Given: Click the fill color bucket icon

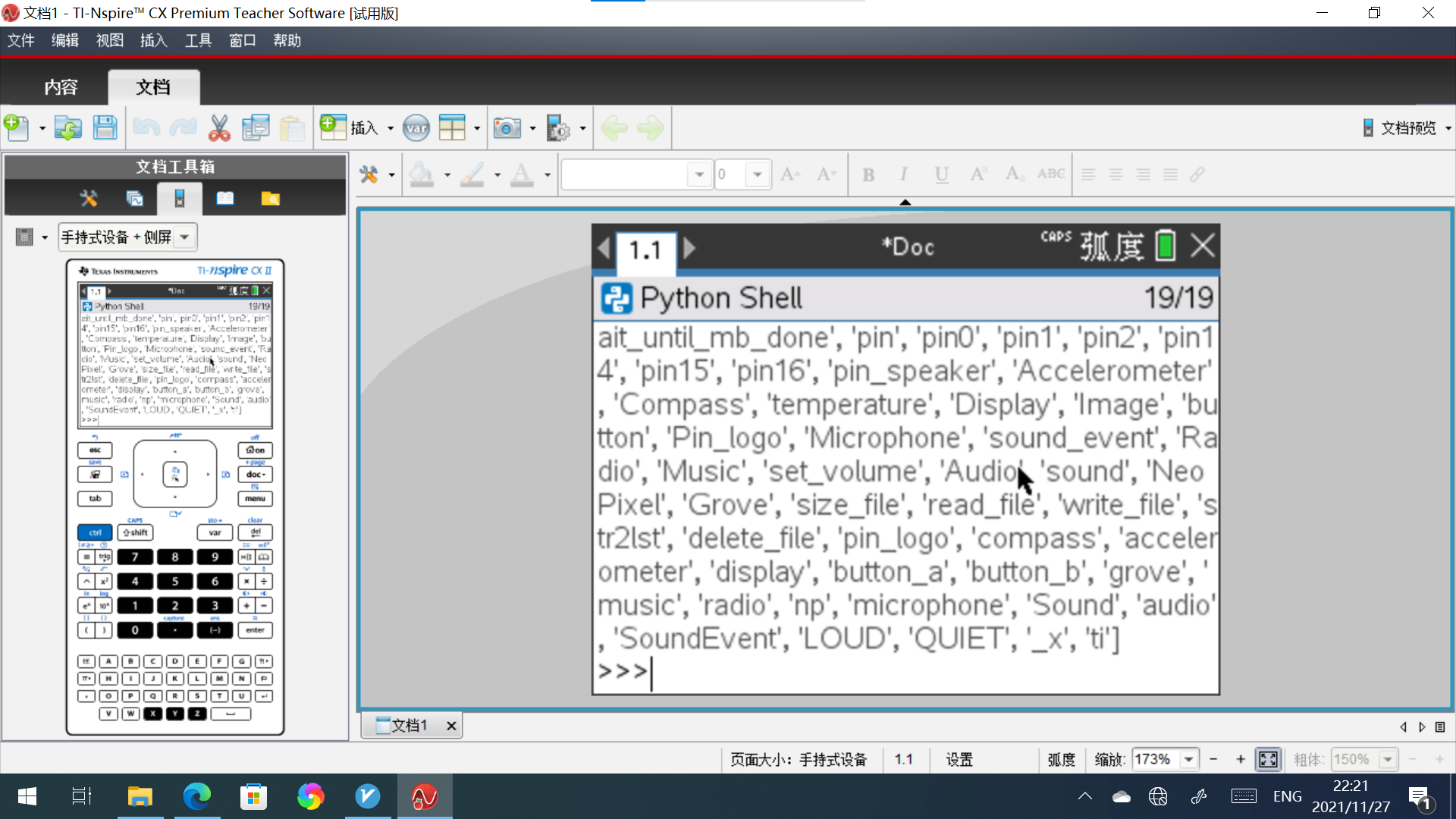Looking at the screenshot, I should 422,174.
